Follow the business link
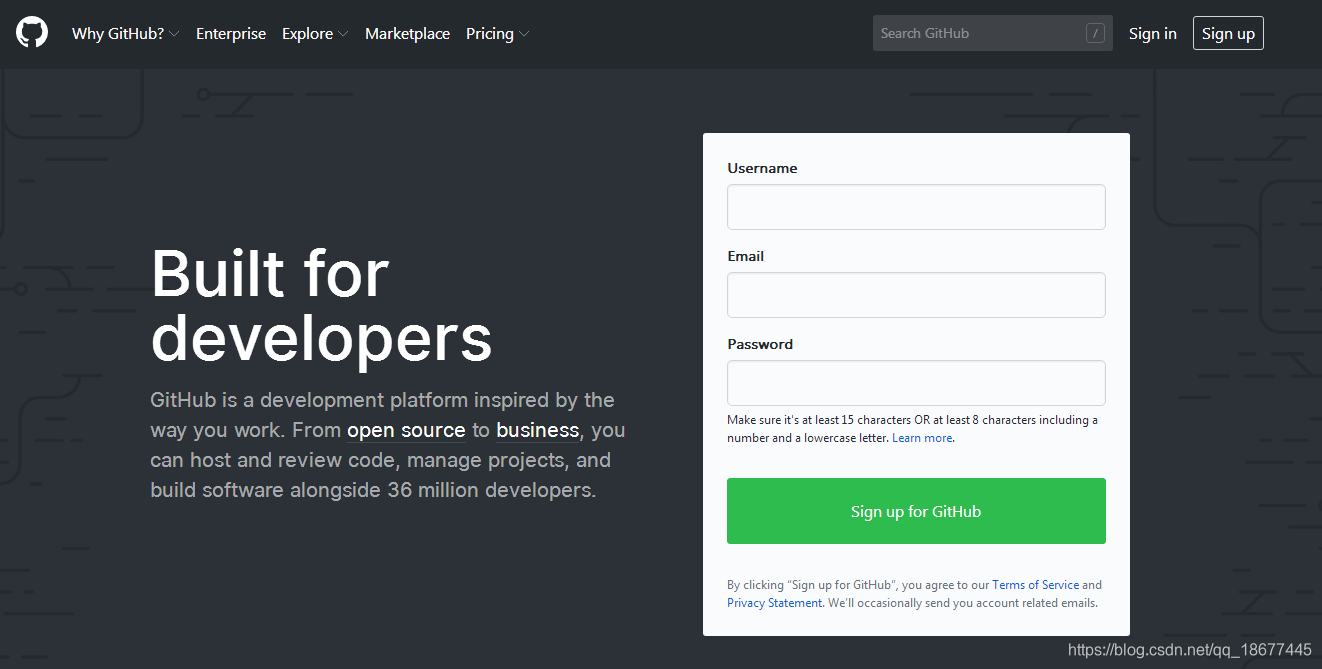Image resolution: width=1322 pixels, height=669 pixels. pos(537,430)
